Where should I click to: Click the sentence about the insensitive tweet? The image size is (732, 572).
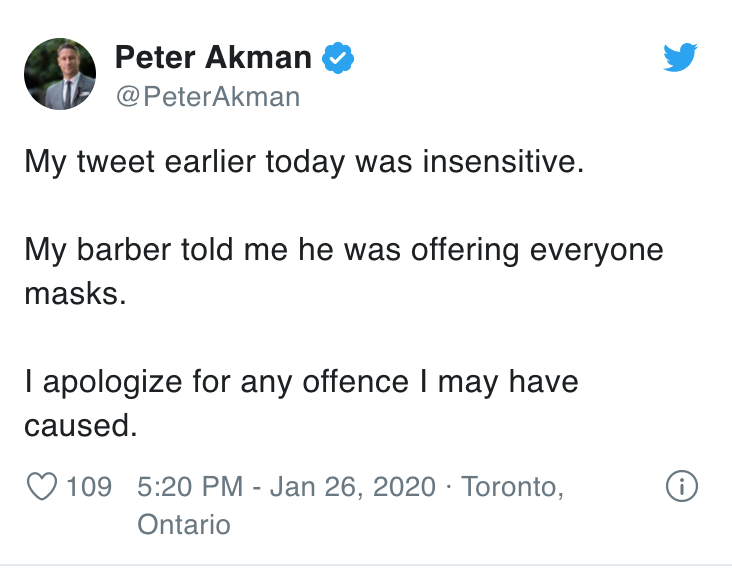pos(304,162)
